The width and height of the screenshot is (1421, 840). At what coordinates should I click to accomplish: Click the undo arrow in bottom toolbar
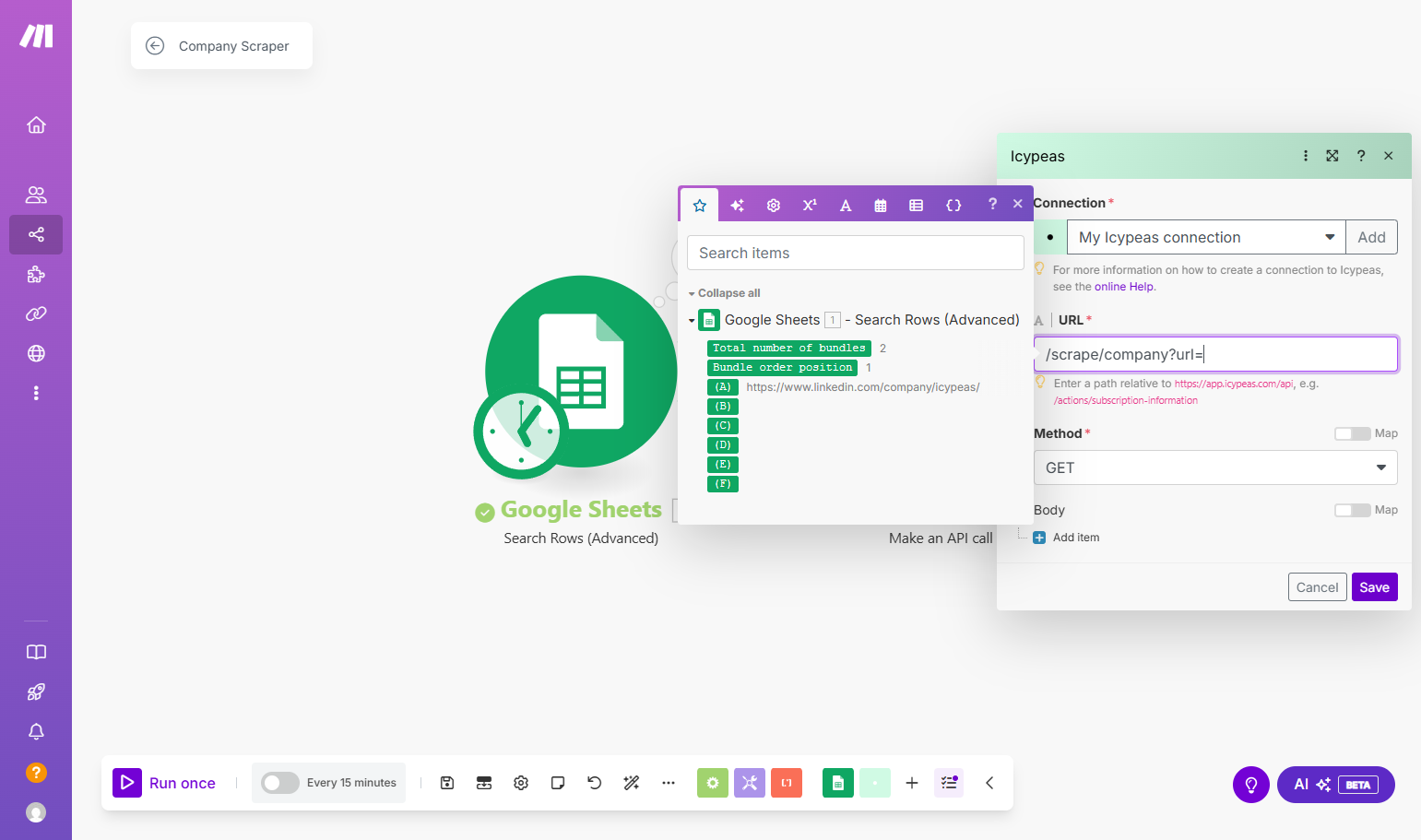point(595,783)
